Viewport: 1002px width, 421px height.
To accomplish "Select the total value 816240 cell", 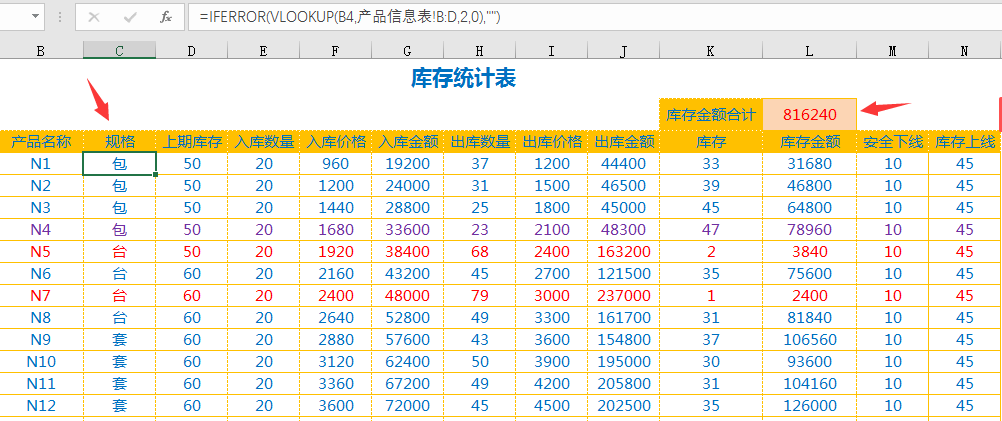I will pos(810,114).
